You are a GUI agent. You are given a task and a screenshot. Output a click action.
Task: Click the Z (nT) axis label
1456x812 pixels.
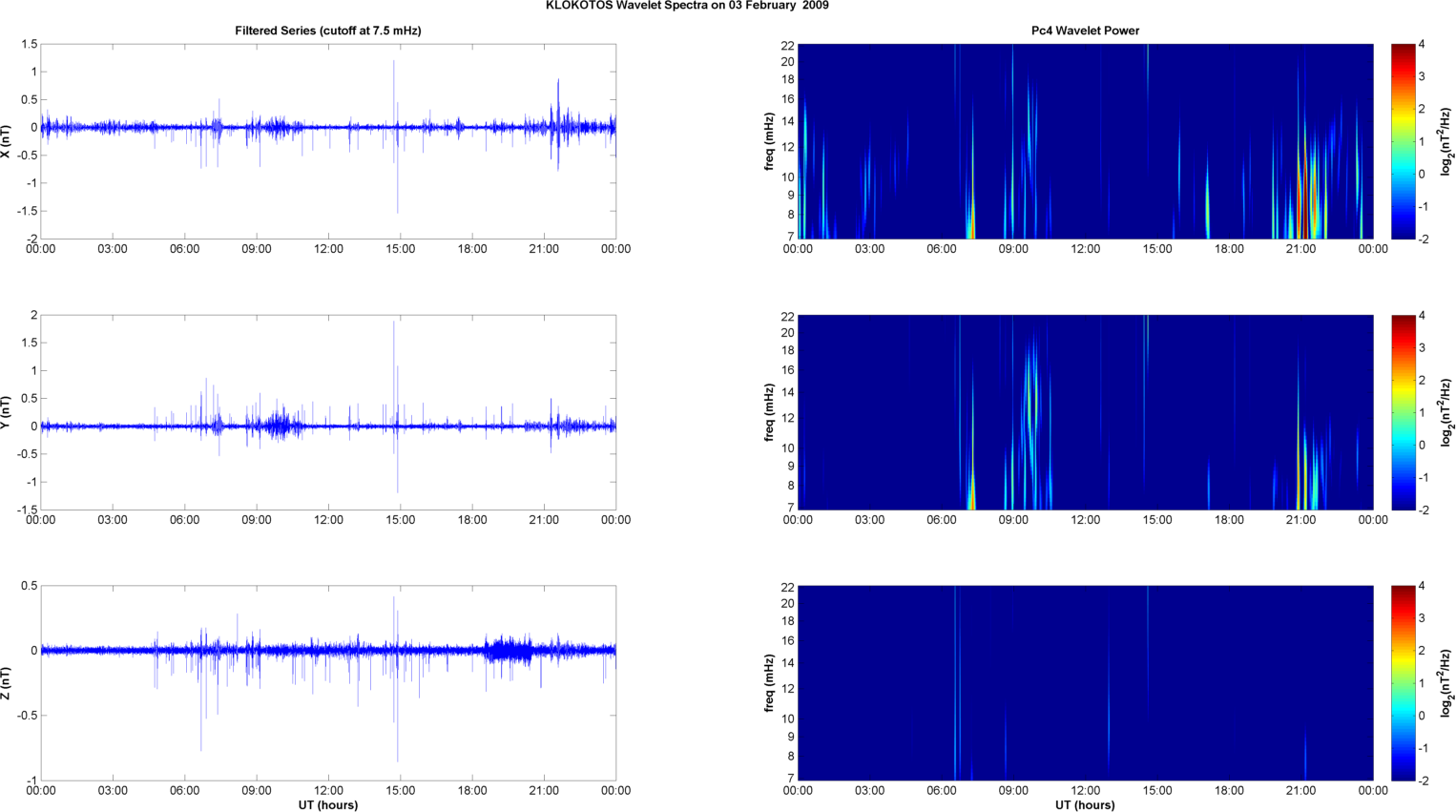pyautogui.click(x=6, y=683)
